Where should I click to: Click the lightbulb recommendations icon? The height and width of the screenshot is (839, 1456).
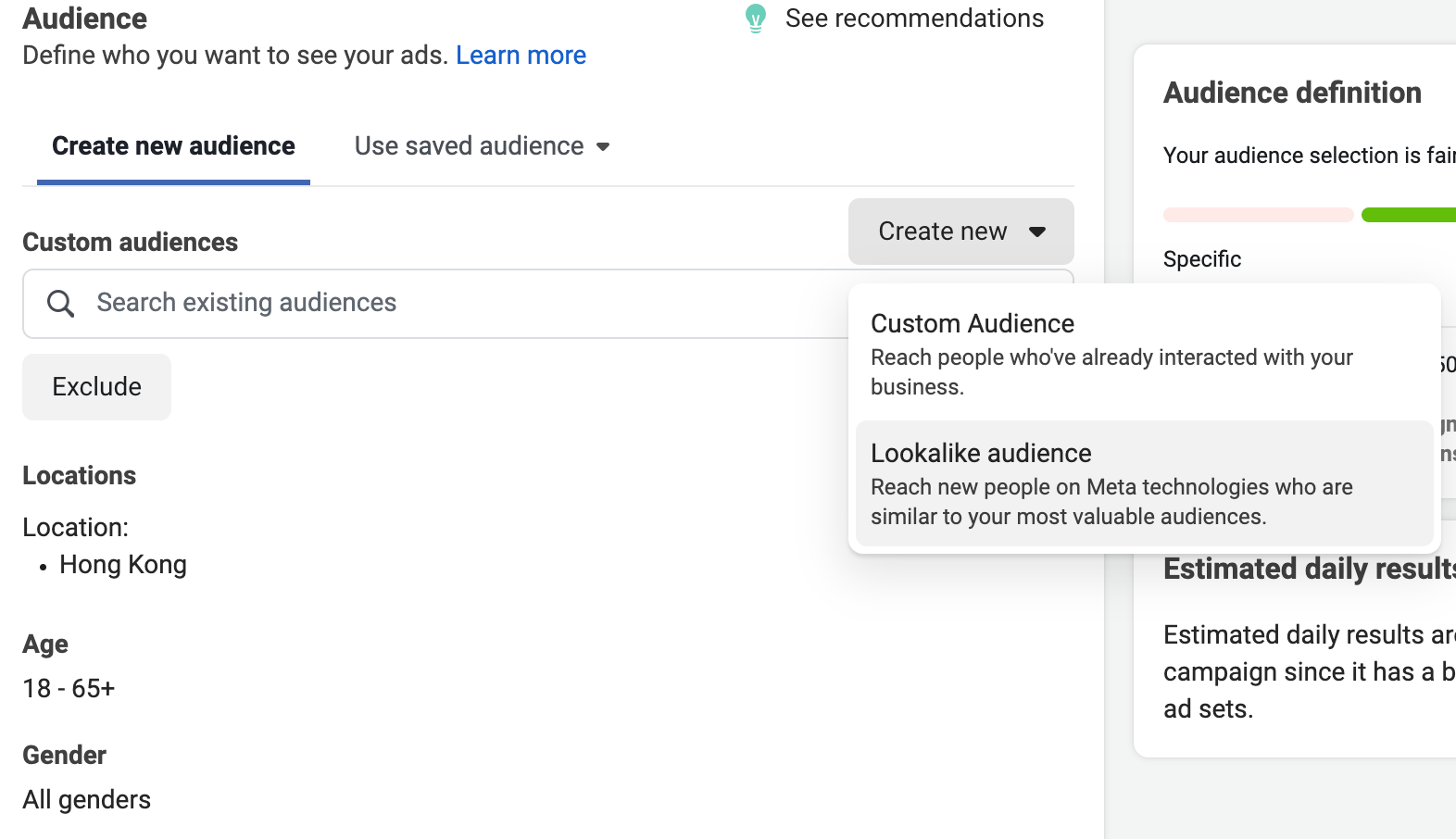[756, 19]
